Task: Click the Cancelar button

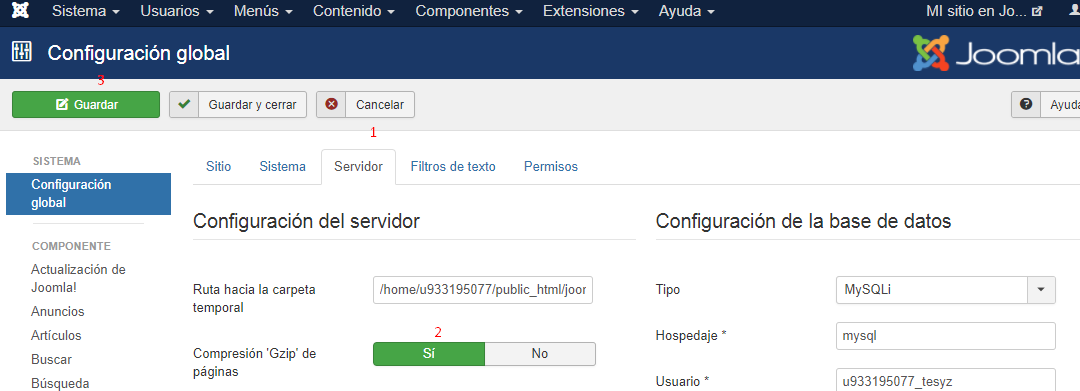Action: [x=365, y=105]
